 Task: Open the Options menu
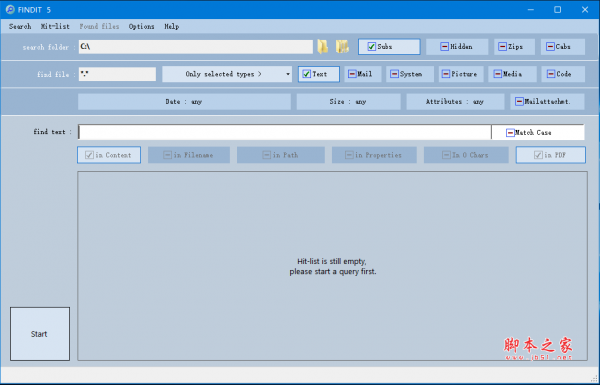coord(142,26)
